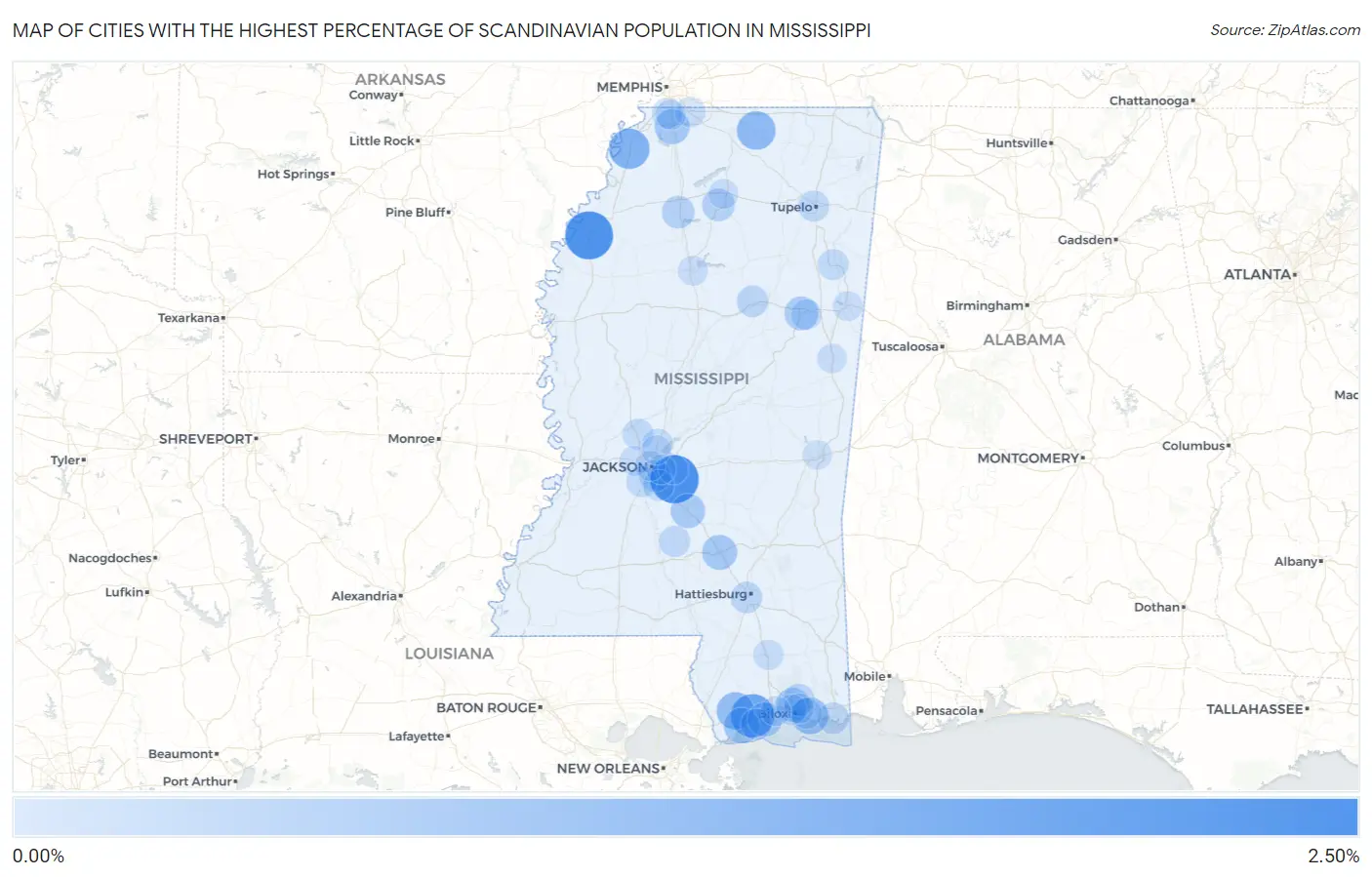Click the Albany city label

[x=1296, y=562]
